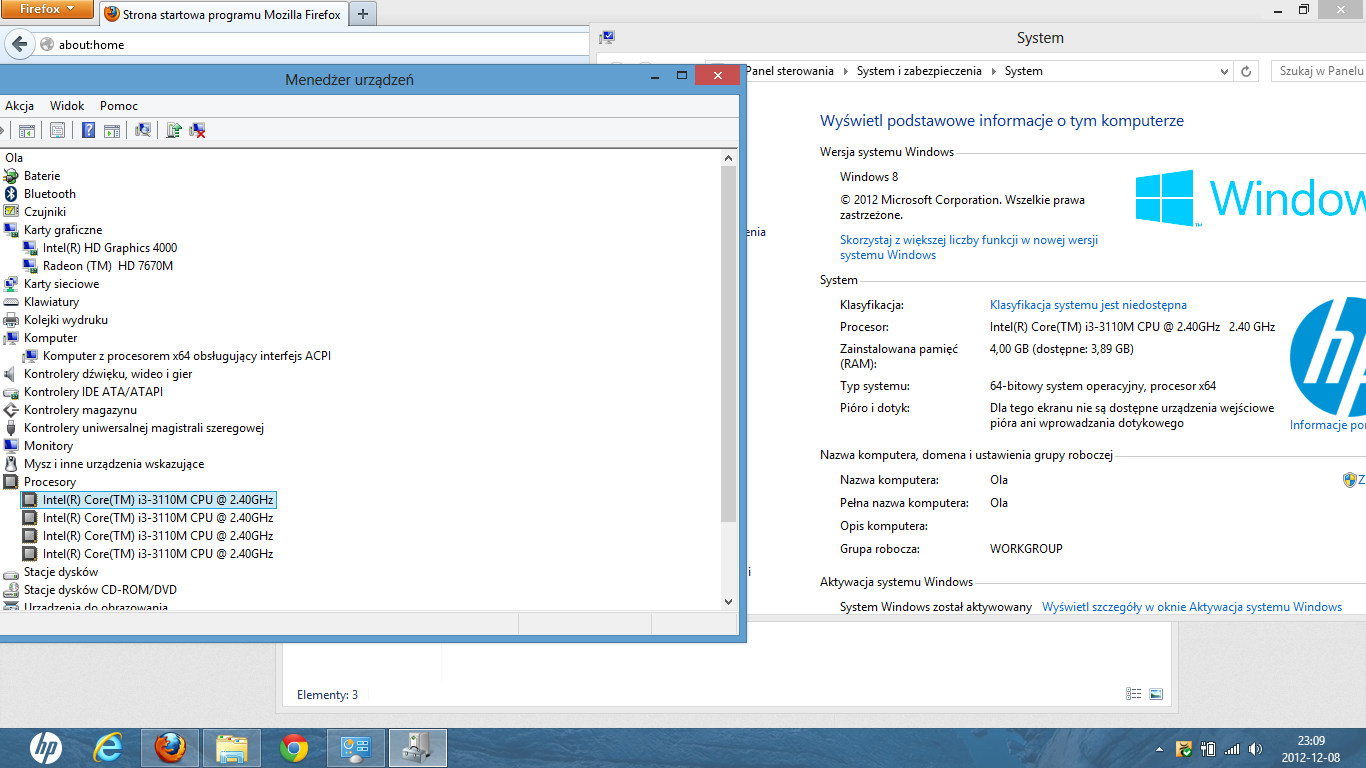Open the Akcja menu
This screenshot has width=1366, height=768.
[x=19, y=106]
